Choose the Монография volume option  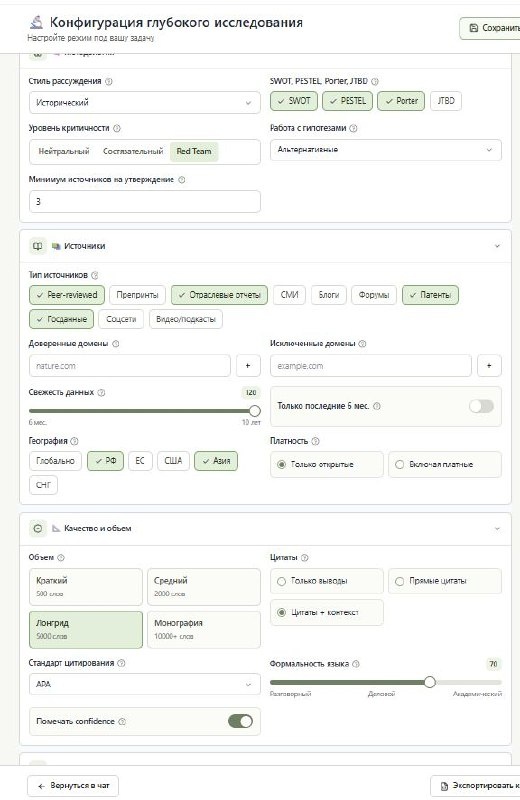204,629
